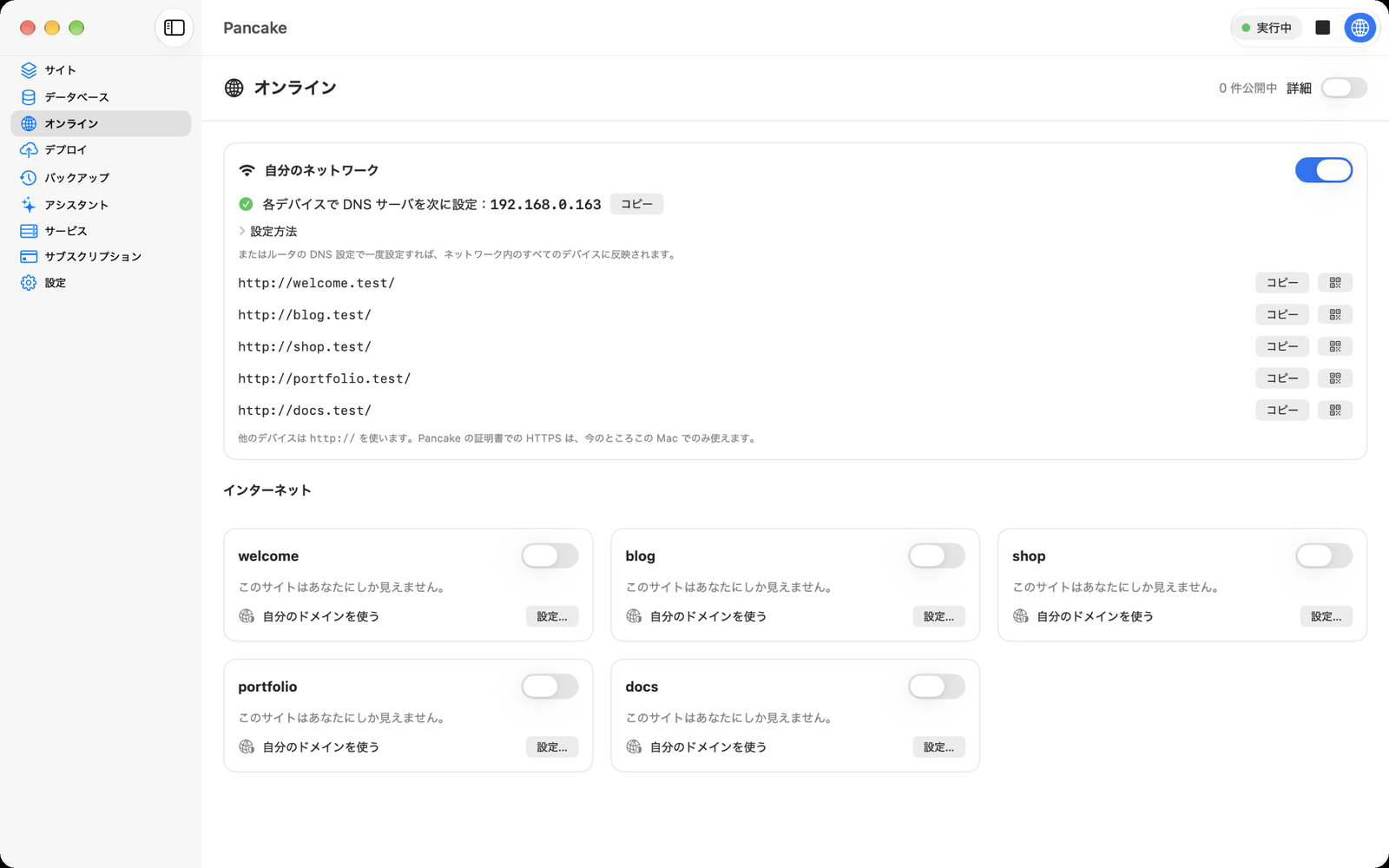Click the Wi-Fi icon beside 自分のネットワーク
The height and width of the screenshot is (868, 1389).
(247, 170)
